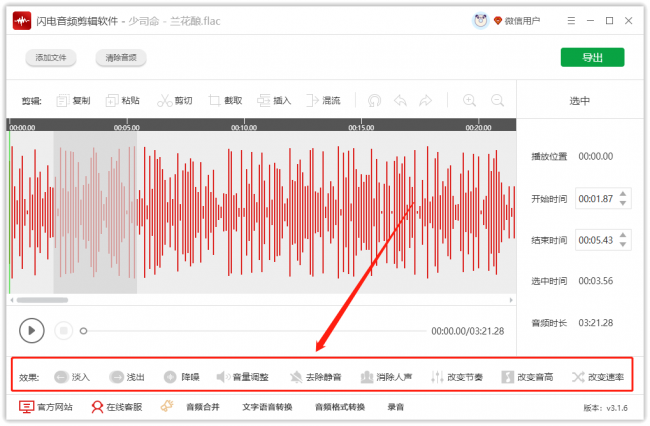This screenshot has height=426, width=650.
Task: Click the playback position value 00:00.00 in the side panel
Action: point(596,156)
